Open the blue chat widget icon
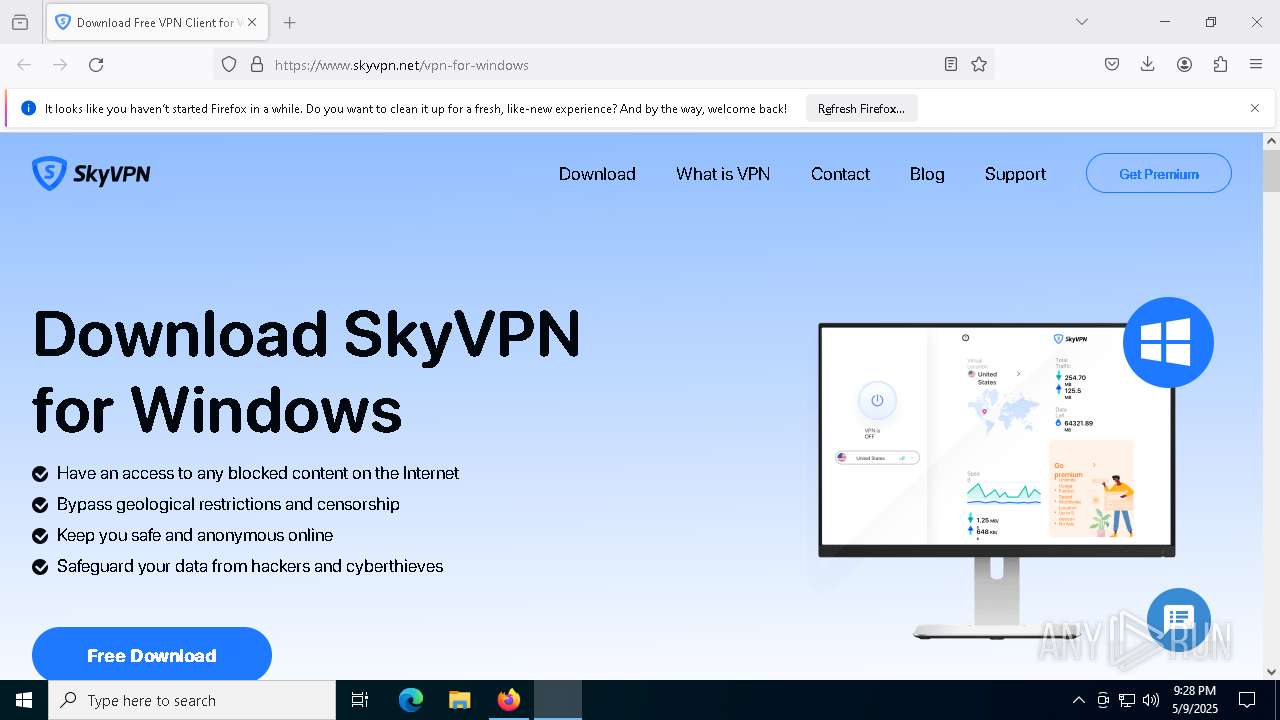Screen dimensions: 1280x720 (x=1179, y=619)
